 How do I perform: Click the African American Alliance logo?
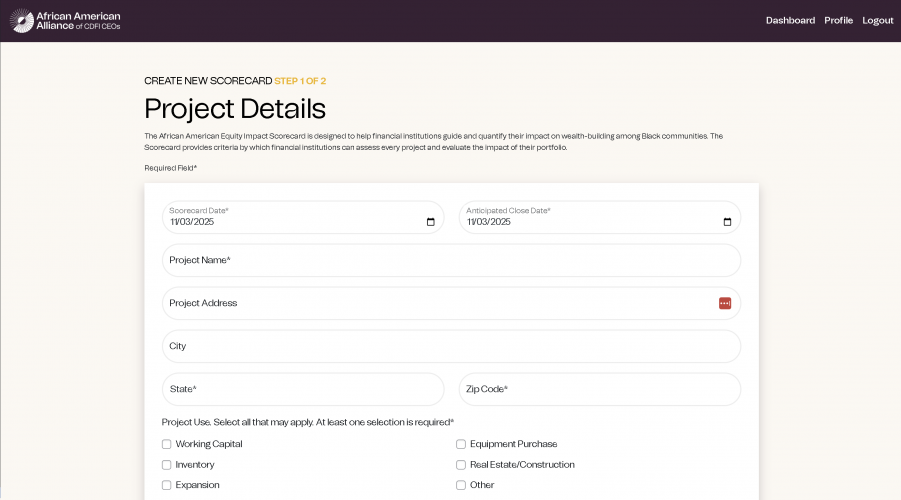pos(66,21)
